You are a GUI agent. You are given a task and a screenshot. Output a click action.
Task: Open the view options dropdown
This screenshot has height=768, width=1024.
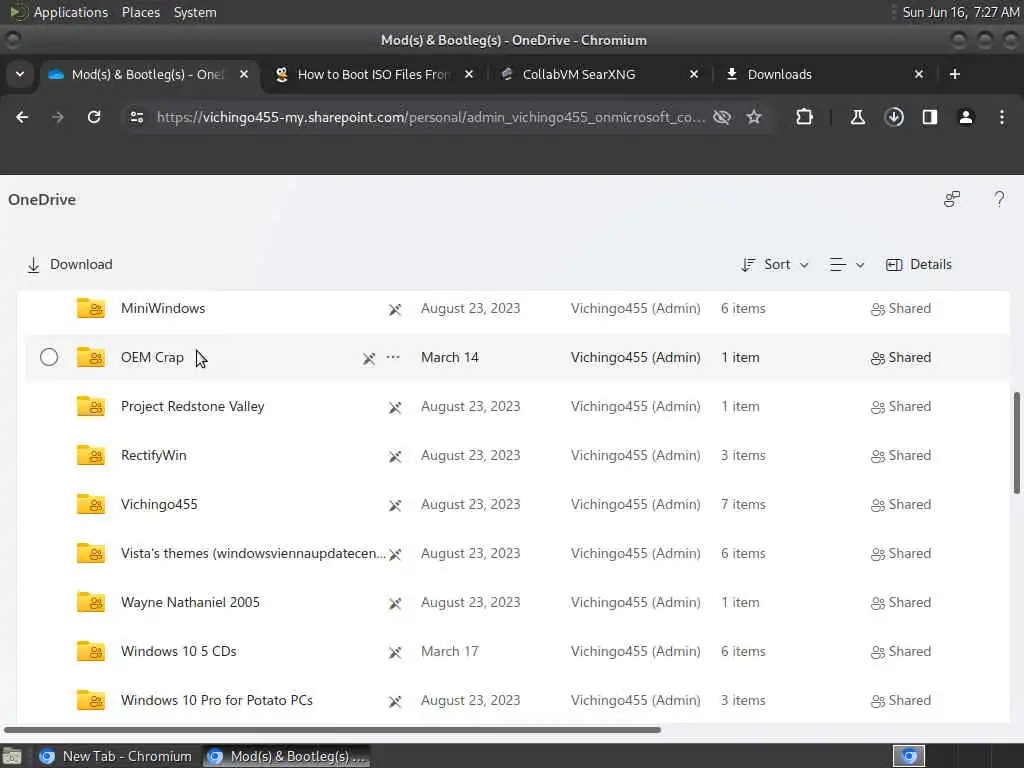click(x=846, y=264)
